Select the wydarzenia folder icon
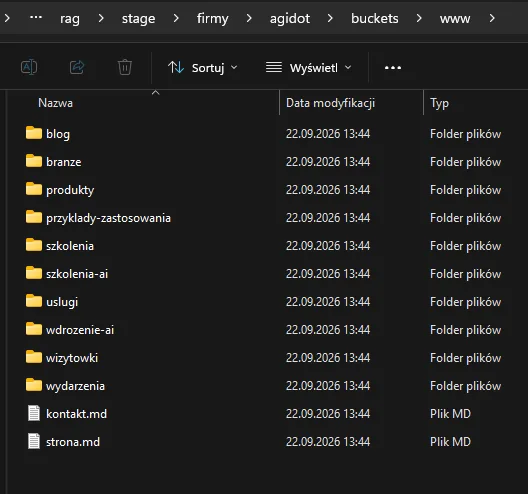 point(34,384)
